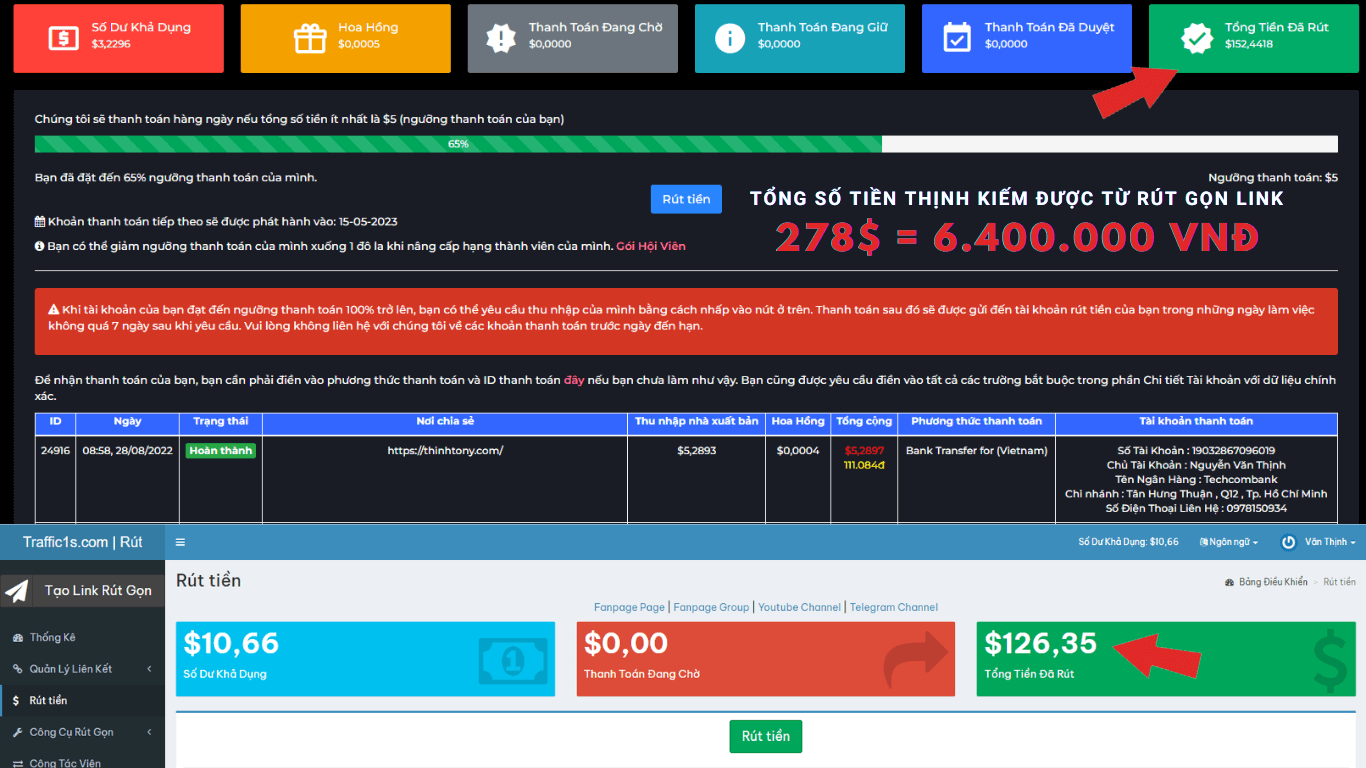
Task: Click the 65% payment threshold progress bar
Action: click(x=458, y=144)
